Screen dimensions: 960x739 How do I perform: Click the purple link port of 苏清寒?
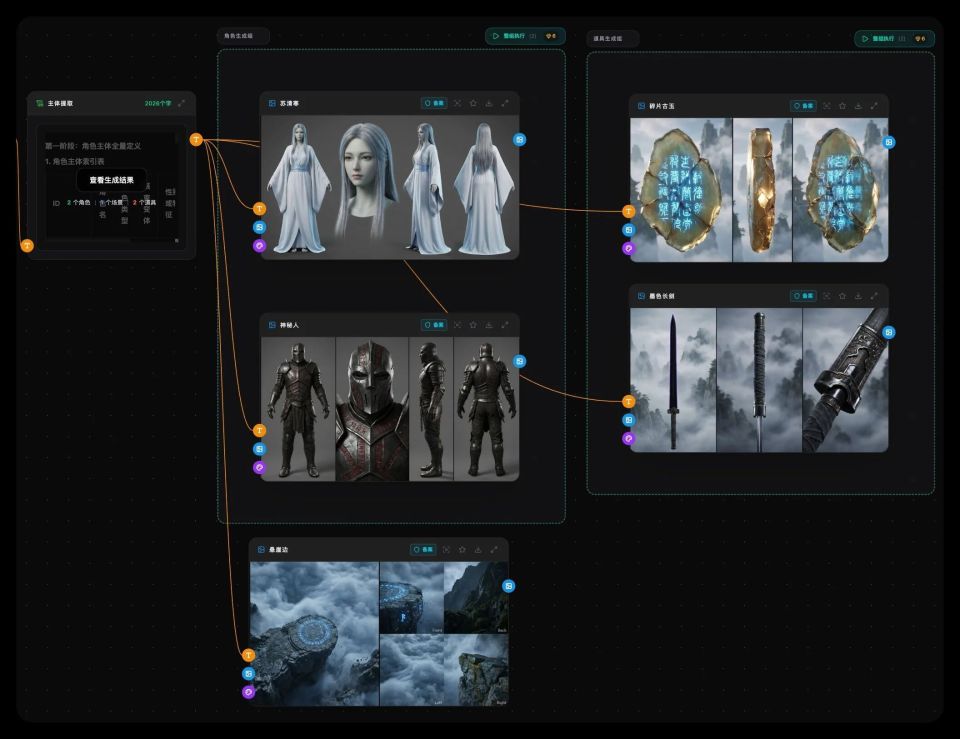pos(260,246)
